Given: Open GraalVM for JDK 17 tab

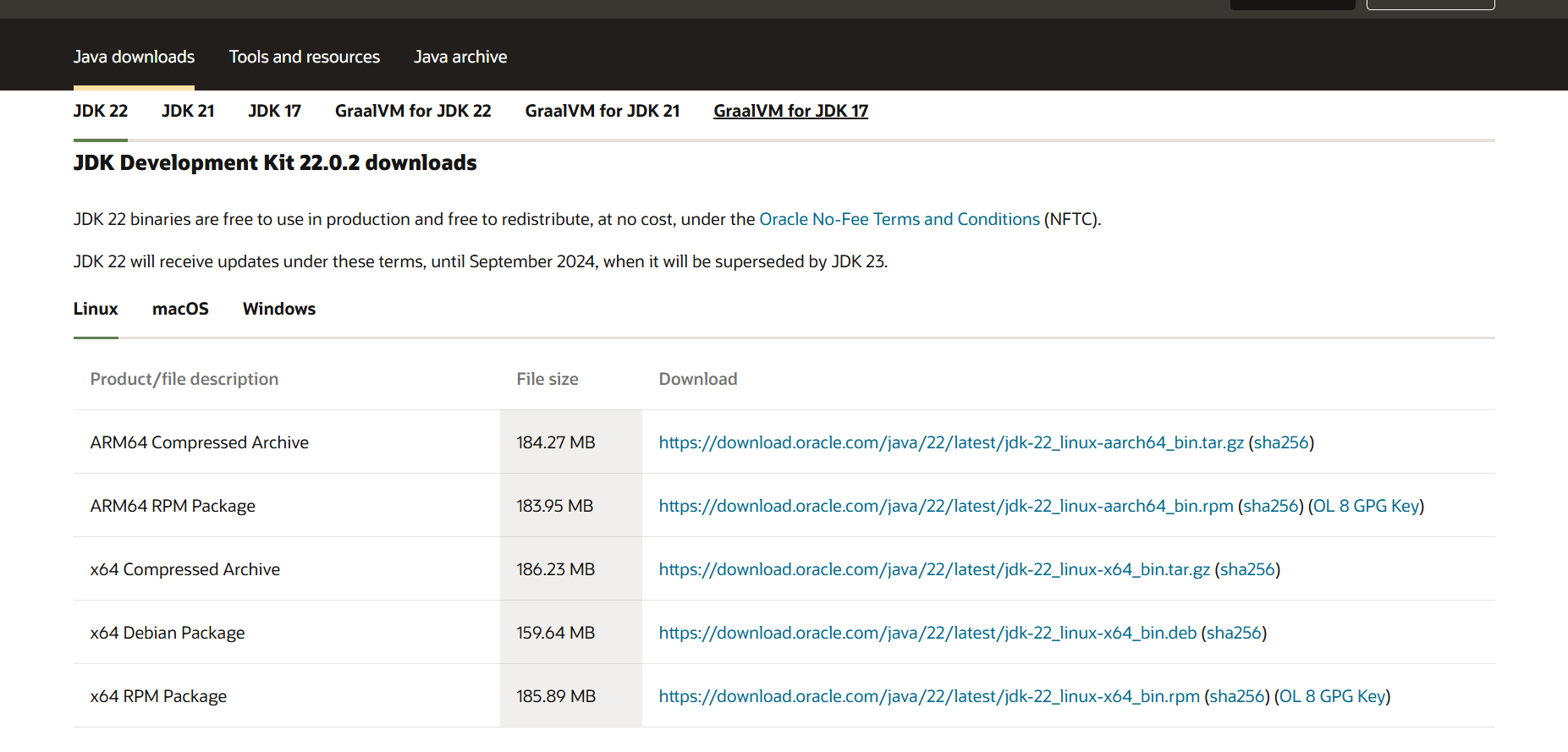Looking at the screenshot, I should point(790,111).
